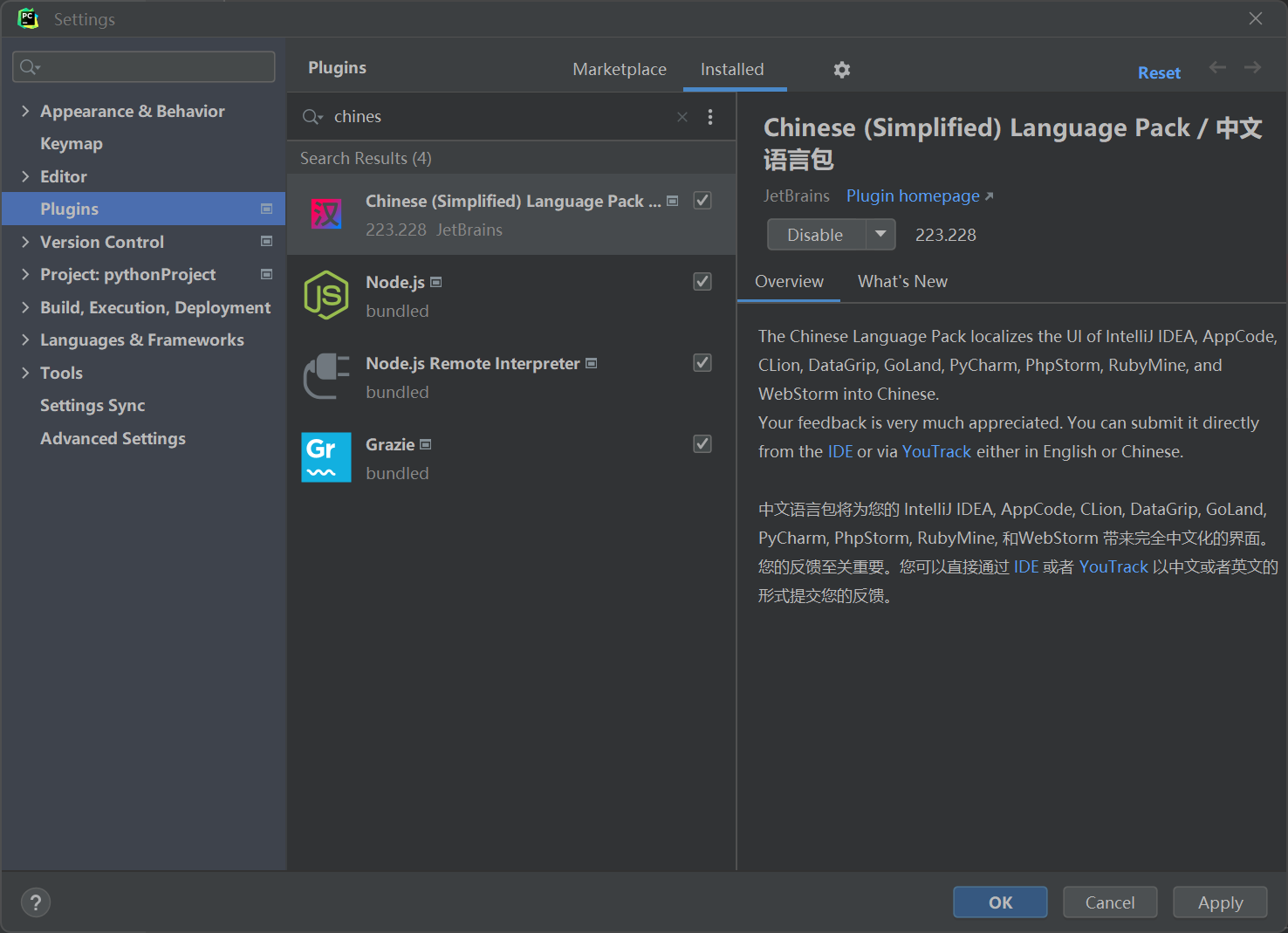Expand Build, Execution, Deployment node

[x=25, y=307]
